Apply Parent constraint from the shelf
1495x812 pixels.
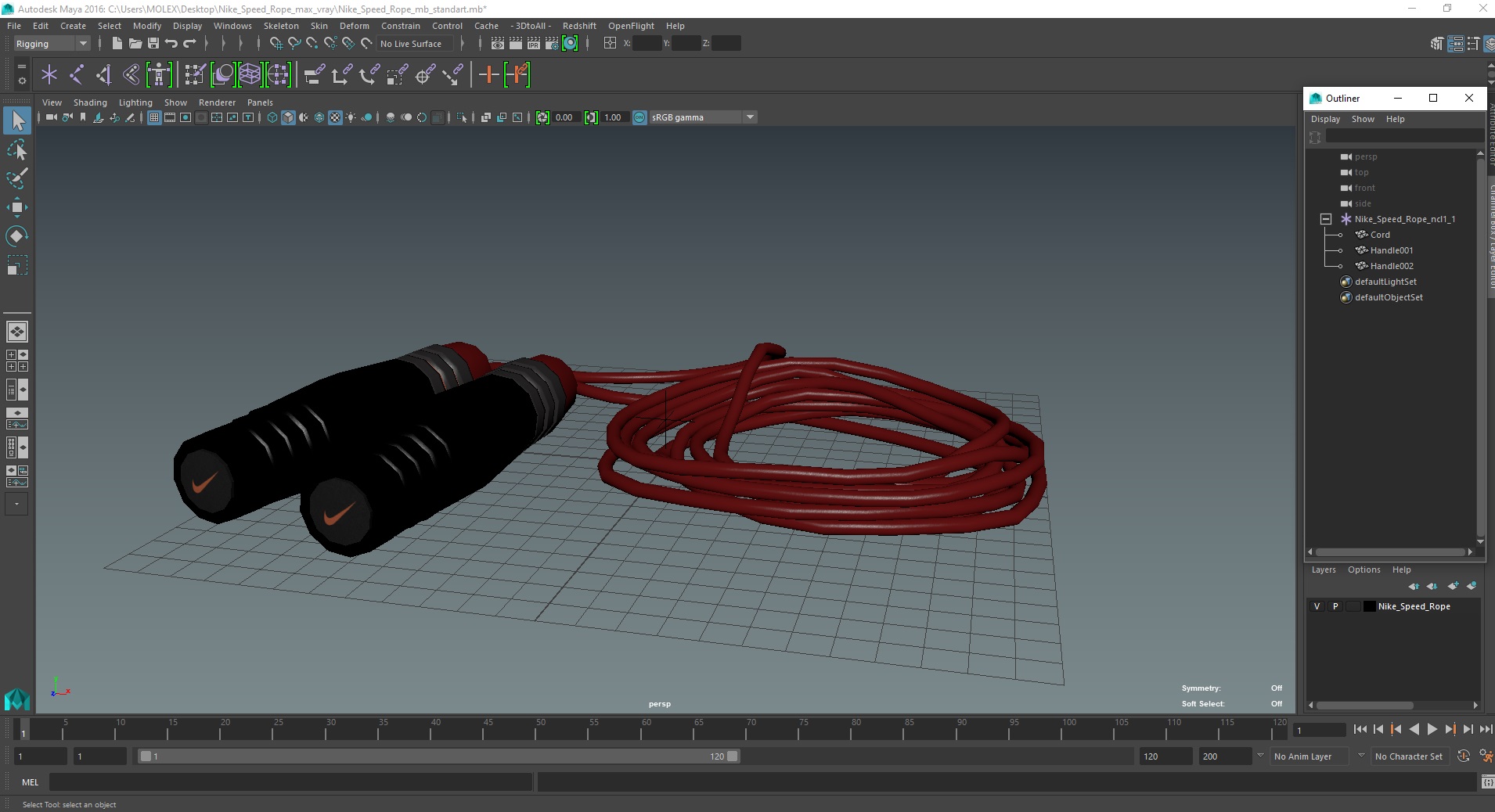point(314,75)
